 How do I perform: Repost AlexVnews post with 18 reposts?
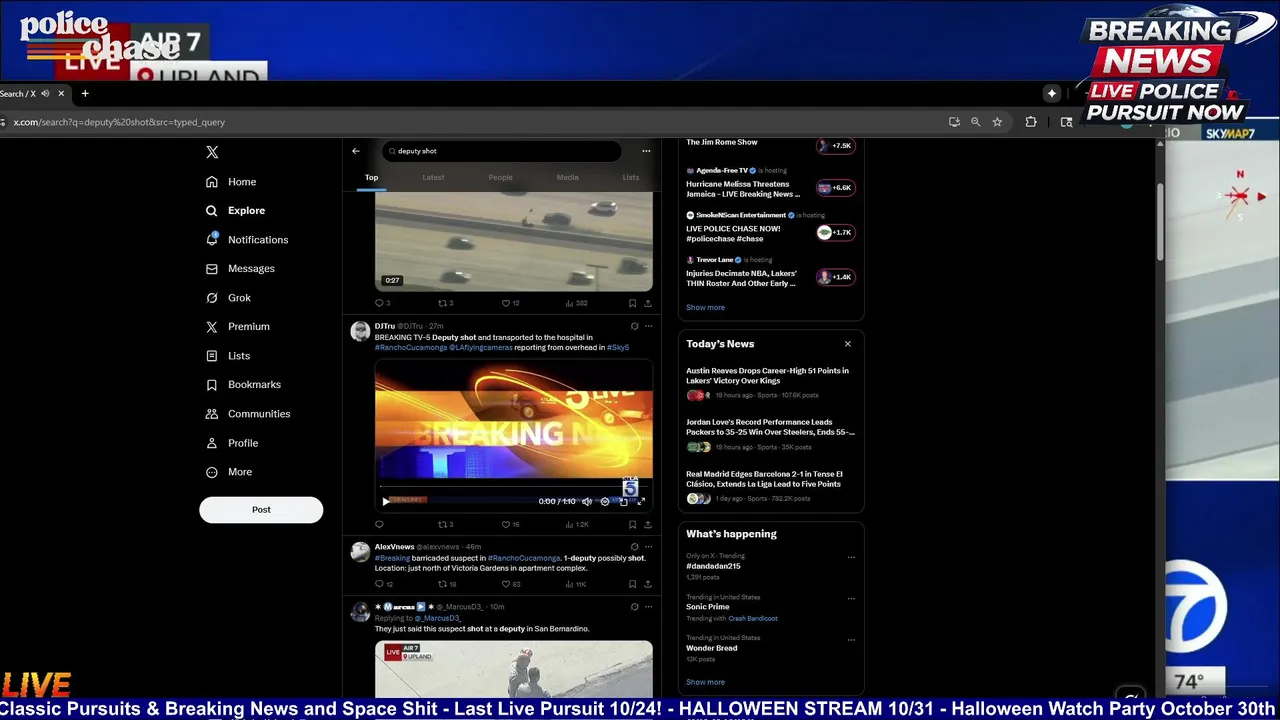pyautogui.click(x=447, y=584)
